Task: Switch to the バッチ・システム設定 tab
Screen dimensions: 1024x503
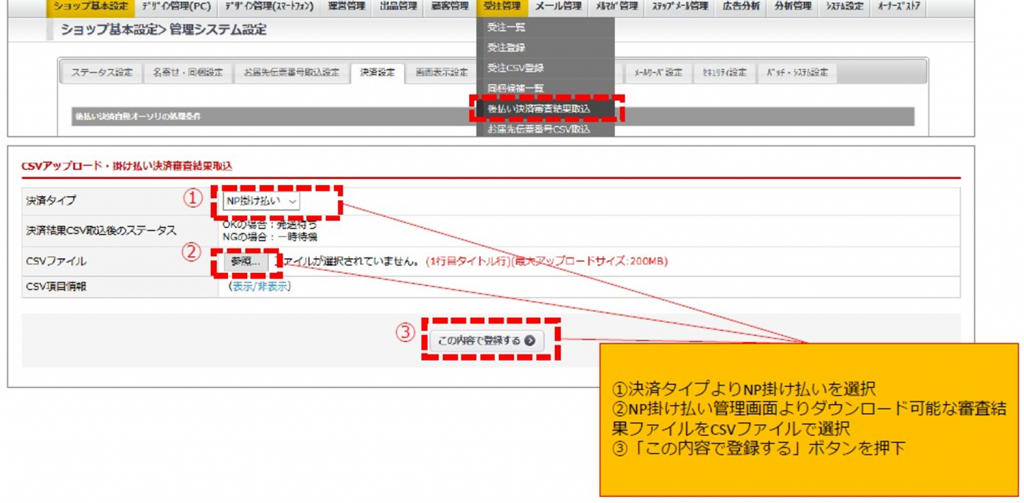Action: [x=797, y=73]
